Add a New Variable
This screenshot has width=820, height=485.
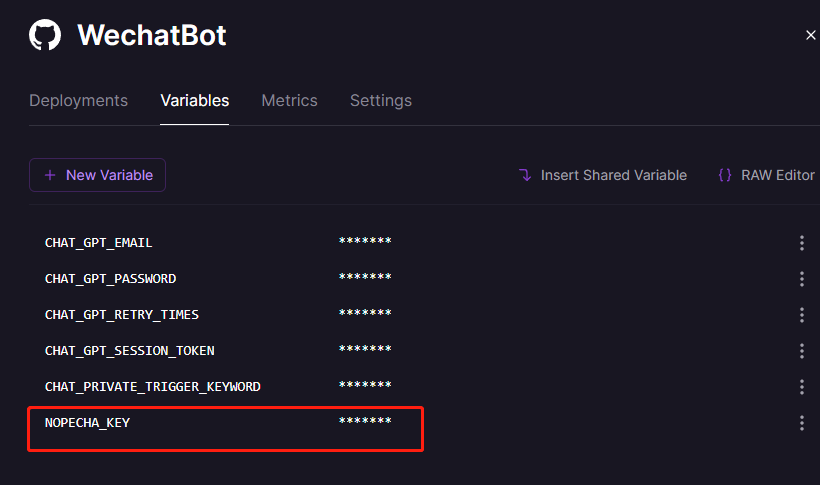click(97, 175)
